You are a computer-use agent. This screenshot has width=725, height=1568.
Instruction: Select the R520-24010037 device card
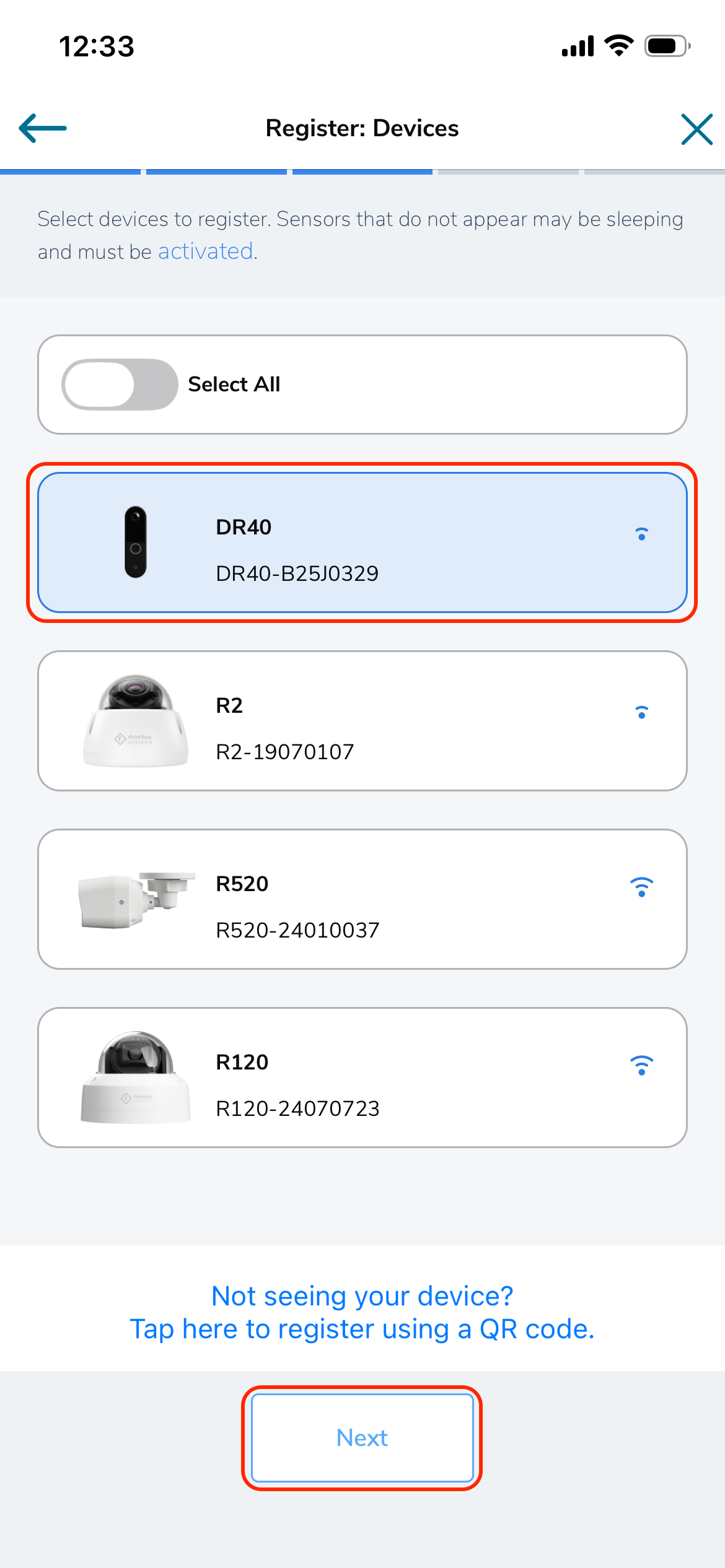pyautogui.click(x=362, y=899)
